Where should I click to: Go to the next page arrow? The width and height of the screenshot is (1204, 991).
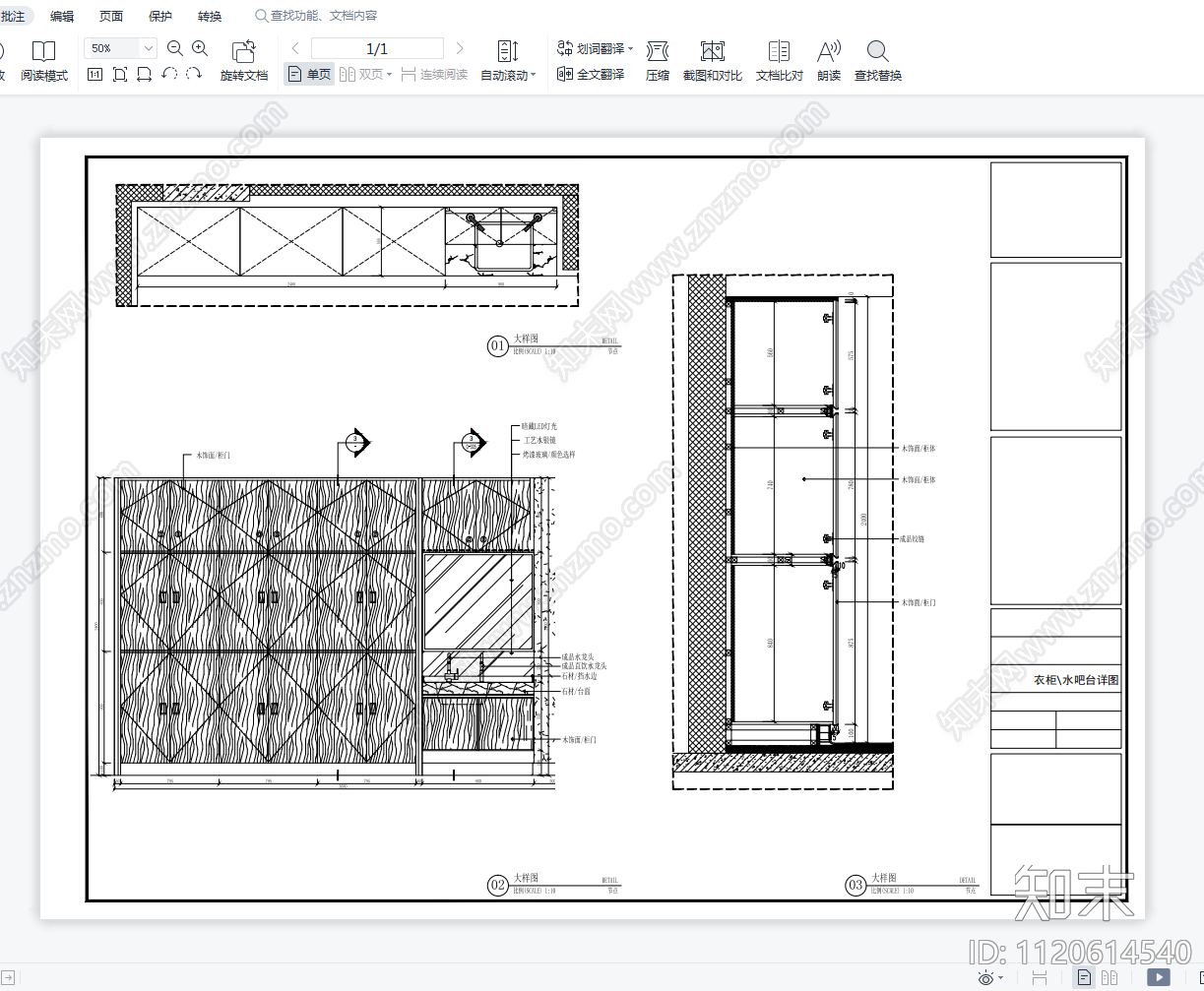459,48
